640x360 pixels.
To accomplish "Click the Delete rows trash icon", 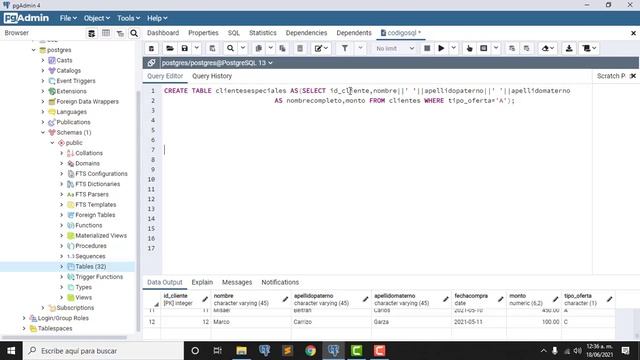I will 300,49.
